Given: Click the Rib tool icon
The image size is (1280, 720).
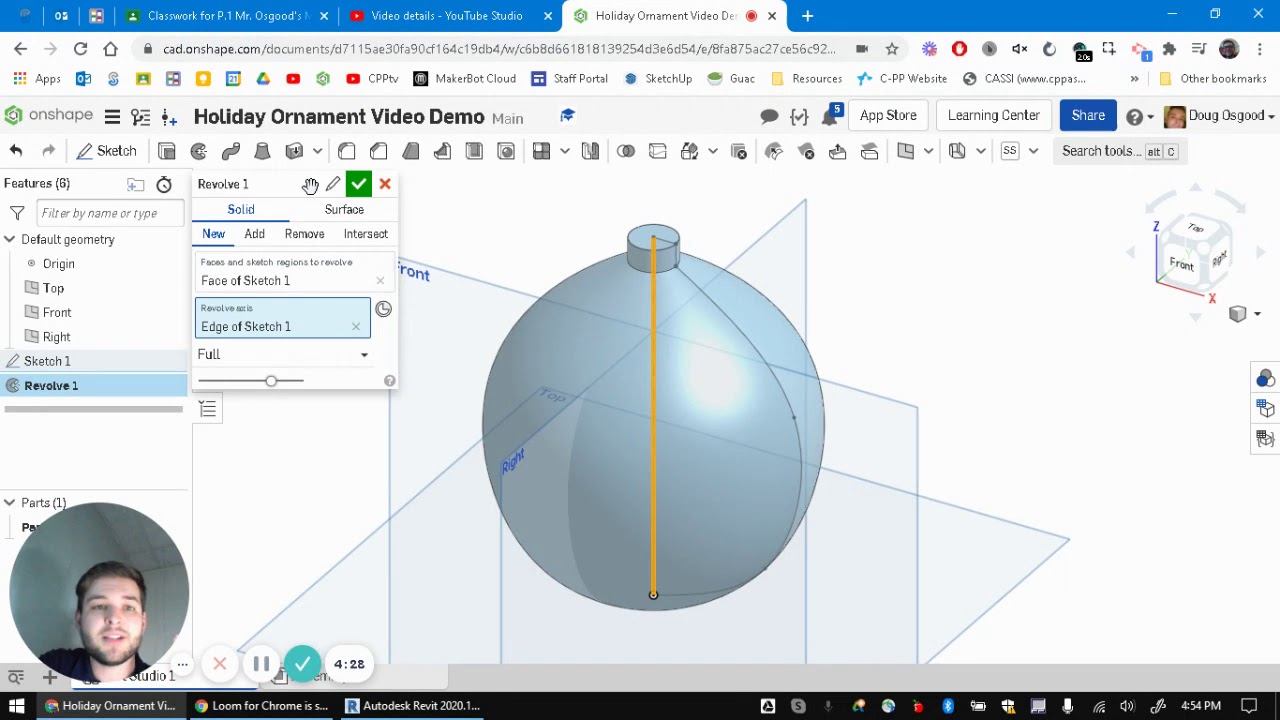Looking at the screenshot, I should [x=442, y=151].
